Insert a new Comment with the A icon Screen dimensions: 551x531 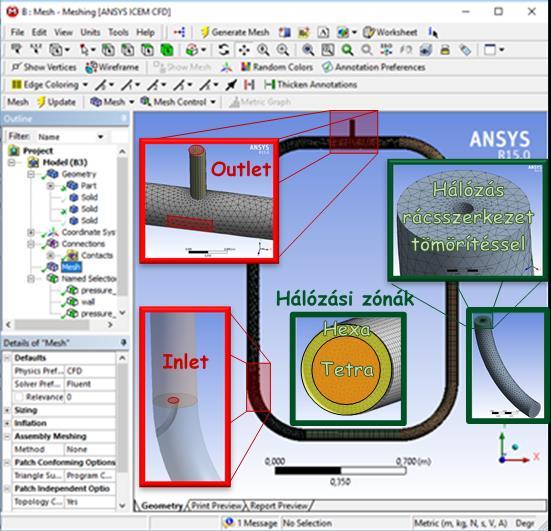point(323,32)
